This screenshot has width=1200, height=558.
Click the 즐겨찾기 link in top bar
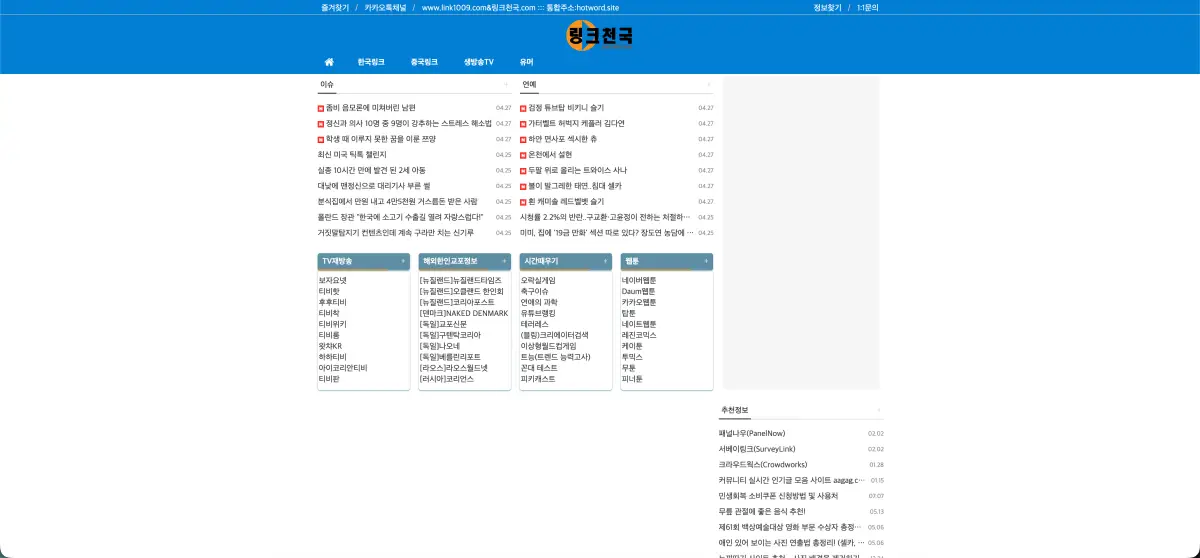coord(333,7)
